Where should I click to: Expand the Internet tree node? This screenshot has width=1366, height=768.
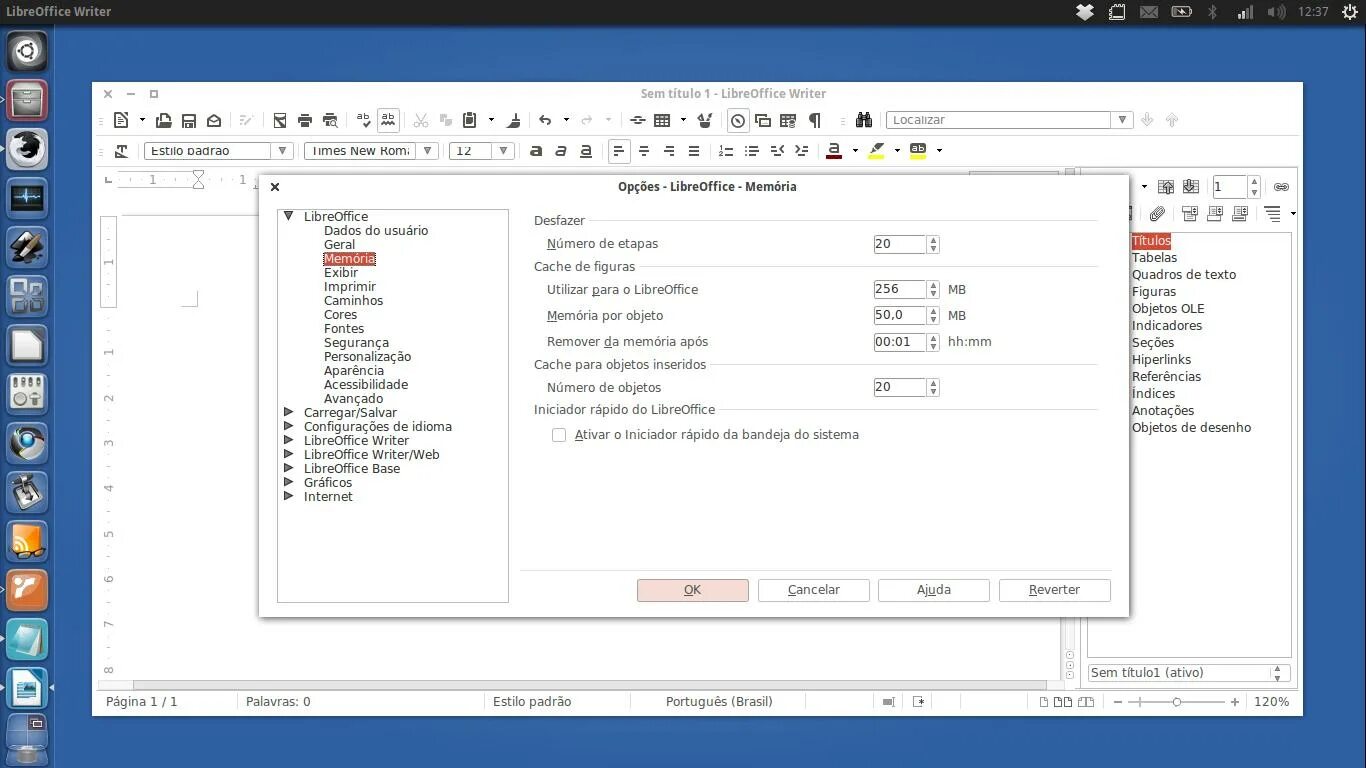pos(289,496)
